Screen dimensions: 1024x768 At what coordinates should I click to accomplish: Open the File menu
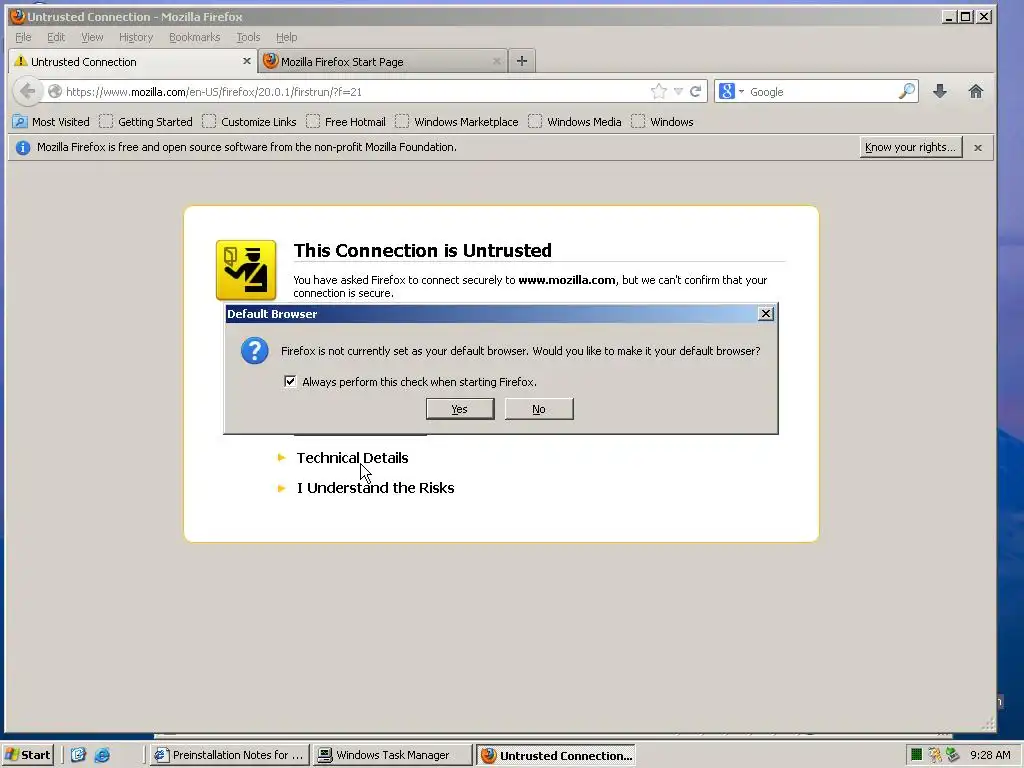click(23, 37)
